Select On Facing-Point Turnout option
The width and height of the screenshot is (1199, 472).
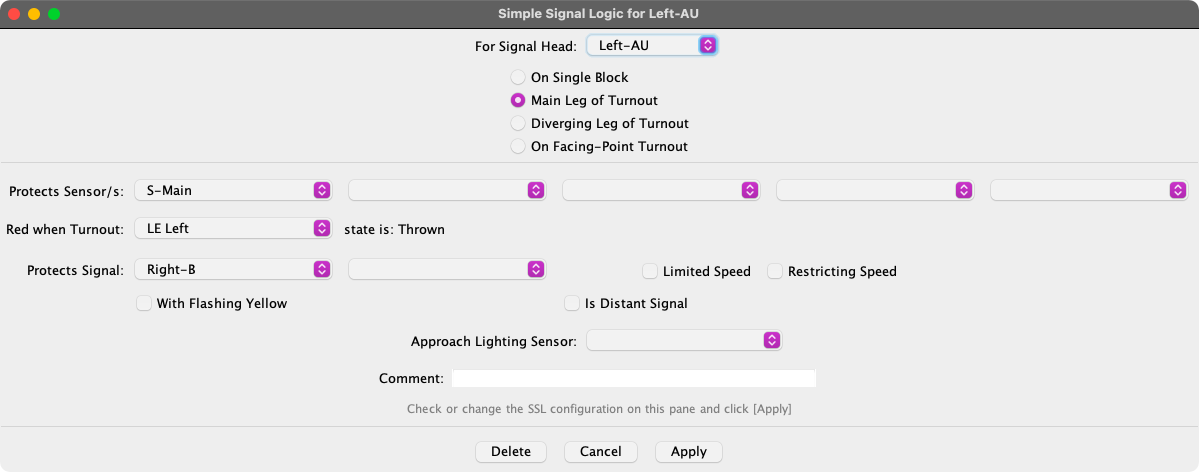coord(518,146)
